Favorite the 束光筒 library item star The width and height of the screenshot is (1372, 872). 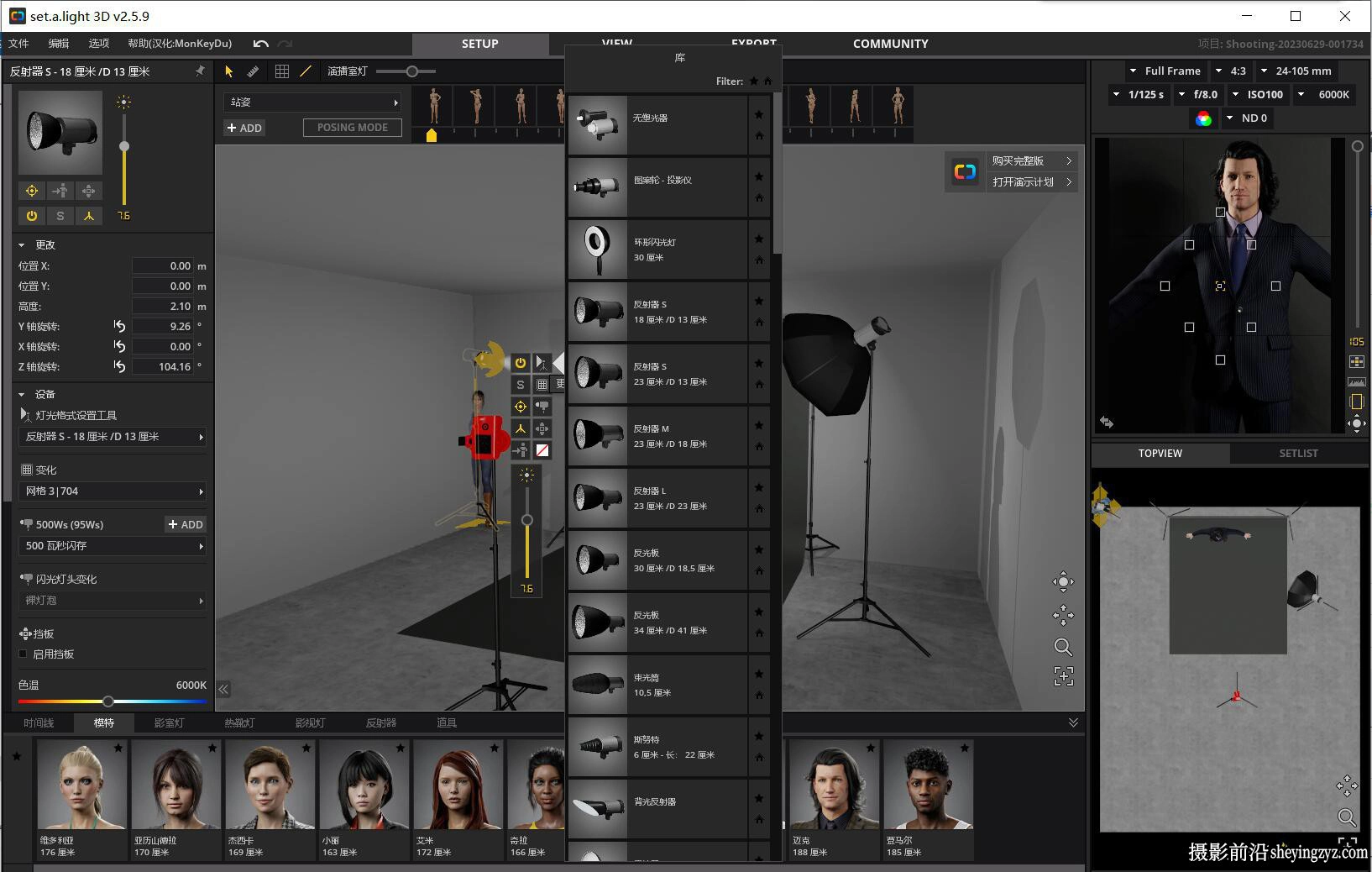pyautogui.click(x=759, y=674)
